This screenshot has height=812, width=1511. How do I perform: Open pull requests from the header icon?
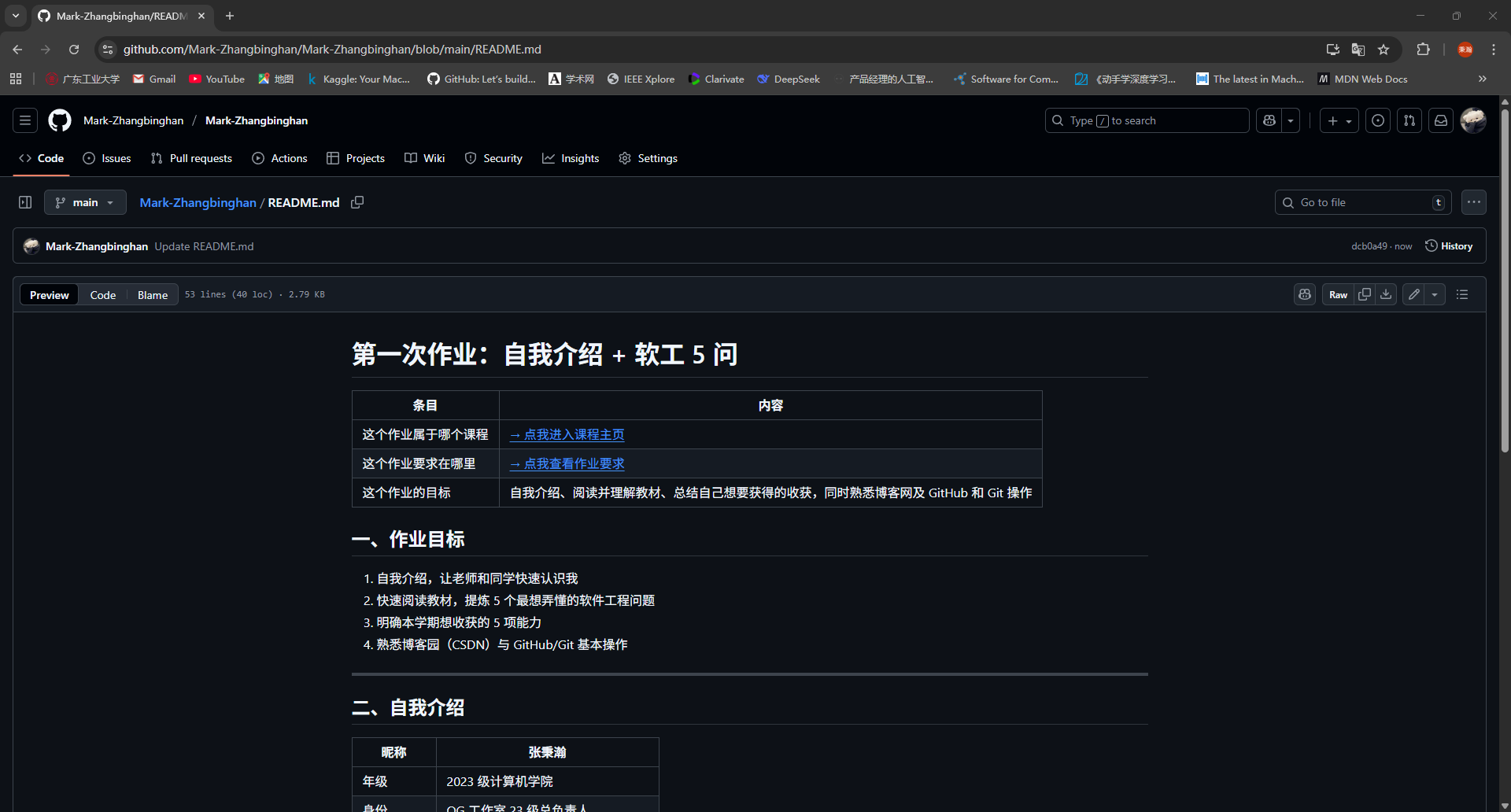(1409, 120)
